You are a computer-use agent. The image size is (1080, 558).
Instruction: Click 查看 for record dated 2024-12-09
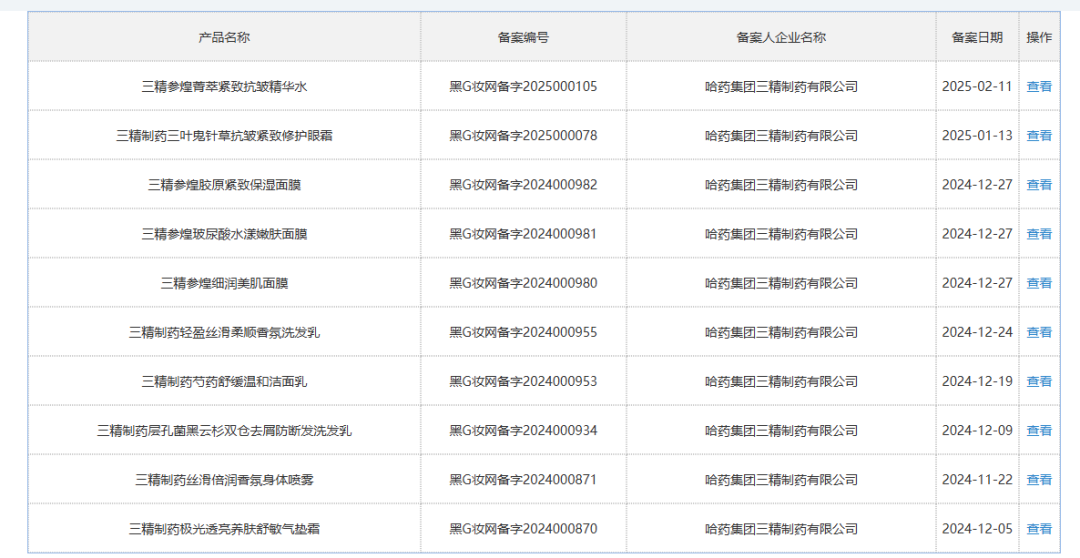1039,431
